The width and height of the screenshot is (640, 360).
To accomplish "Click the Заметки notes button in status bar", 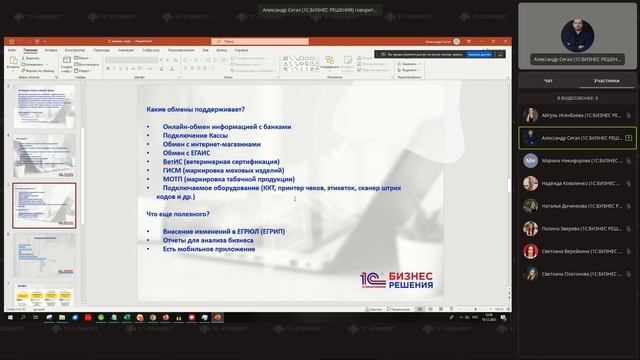I will 373,309.
